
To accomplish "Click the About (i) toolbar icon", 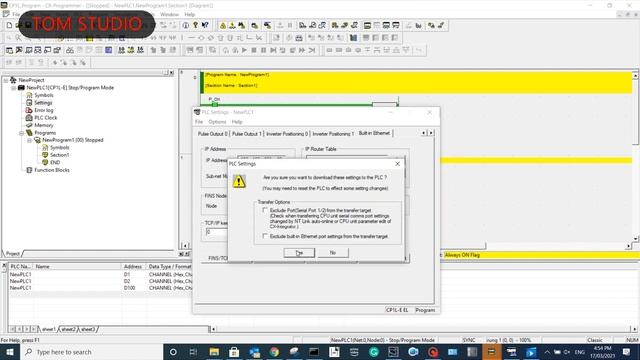I will tap(186, 25).
